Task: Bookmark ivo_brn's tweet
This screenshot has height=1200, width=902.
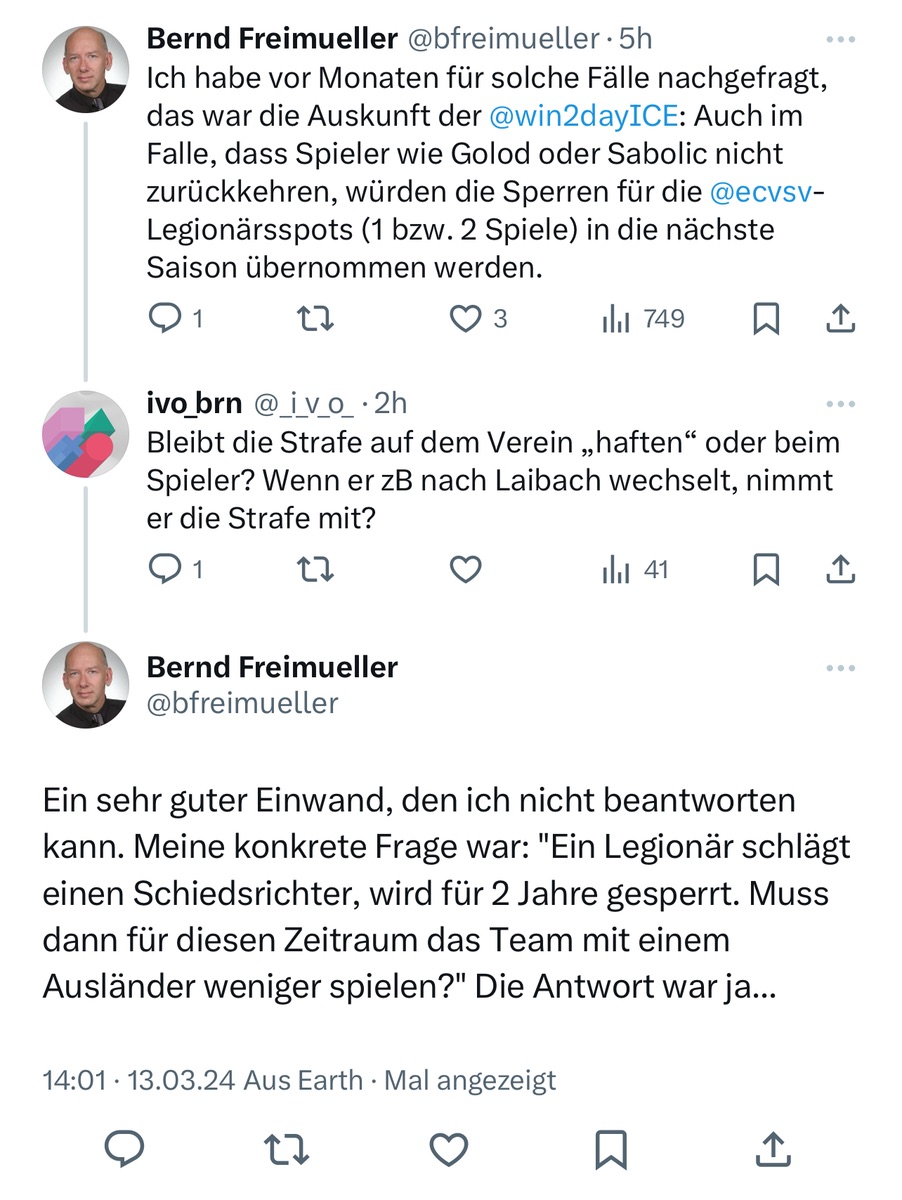Action: coord(766,570)
